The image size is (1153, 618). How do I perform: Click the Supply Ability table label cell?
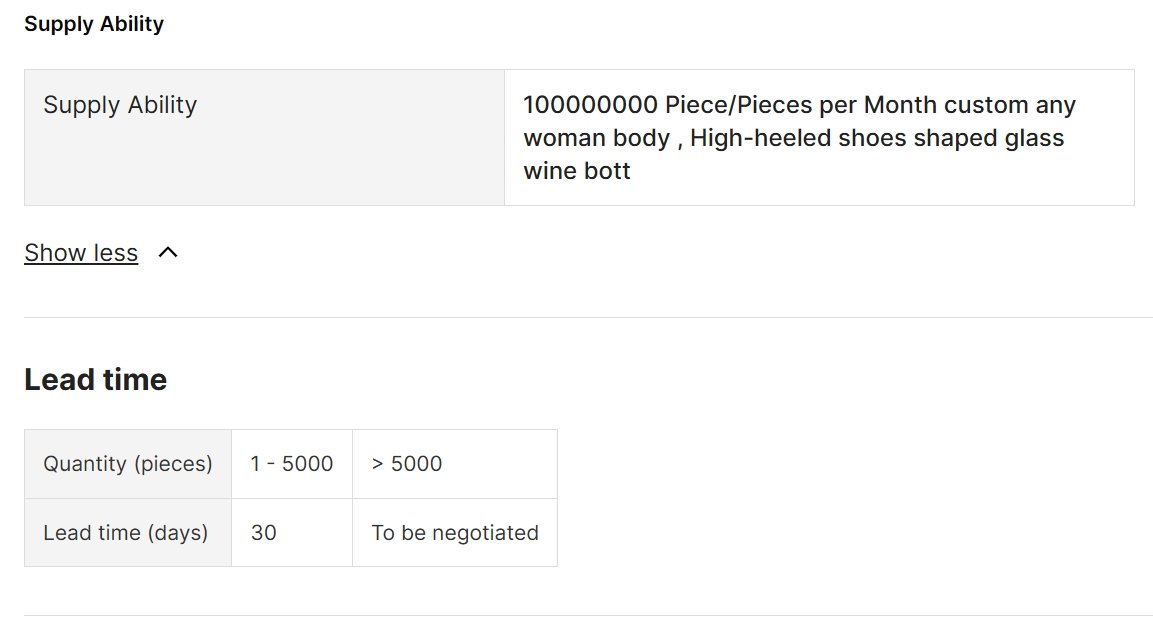click(265, 138)
